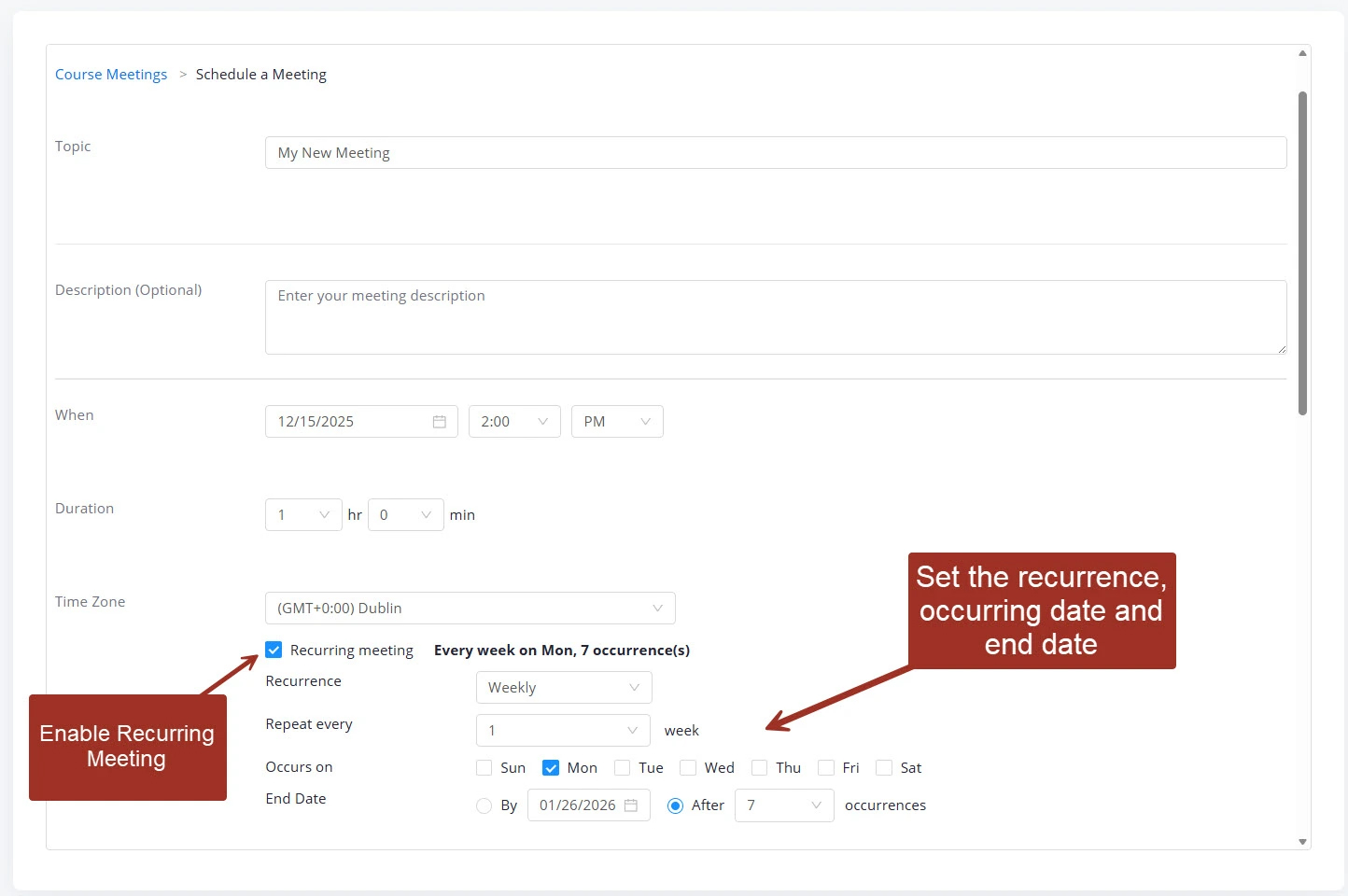Screen dimensions: 1348x896
Task: Click the Topic input field
Action: click(x=653, y=152)
